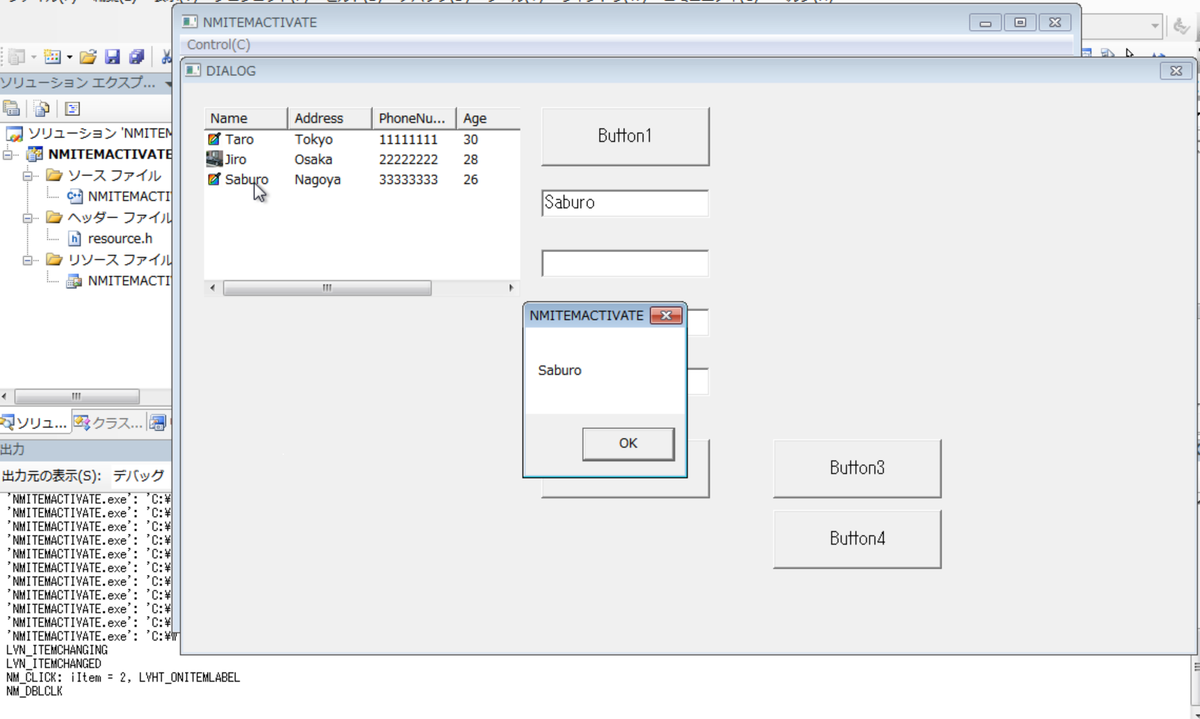Switch to the クラス... Class View tab
Image resolution: width=1200 pixels, height=719 pixels.
click(108, 423)
